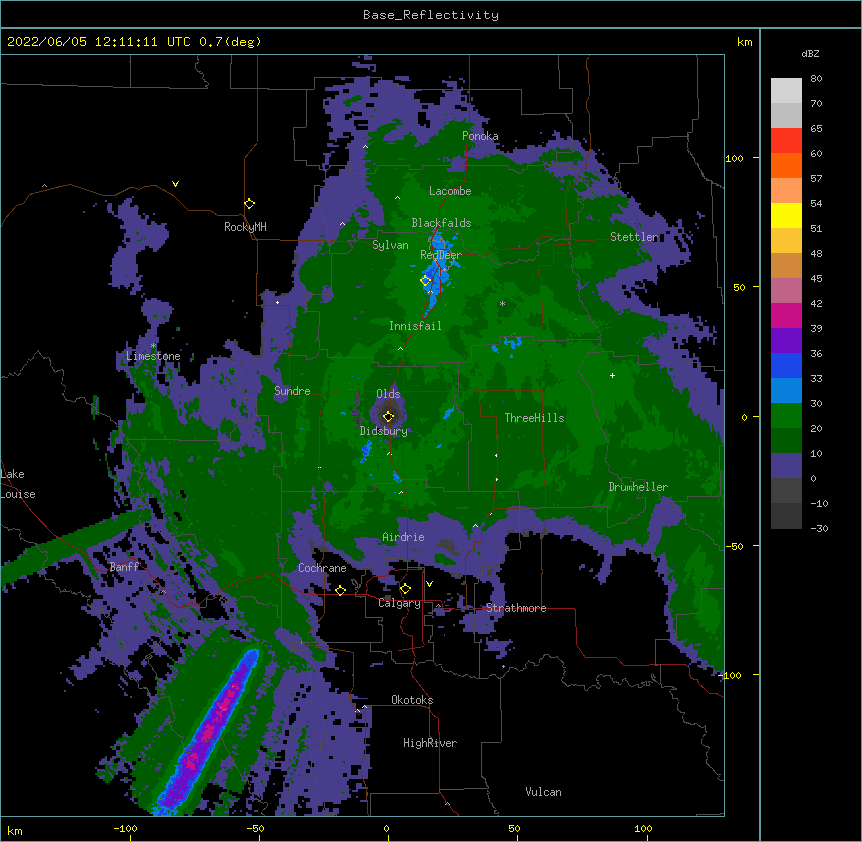Select the Didsbury label

point(384,431)
